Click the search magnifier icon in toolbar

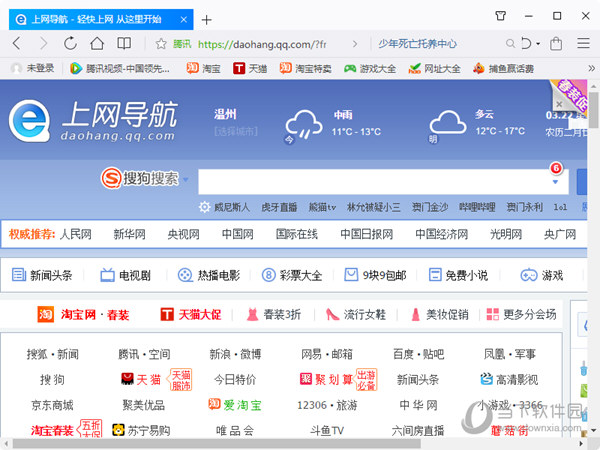pos(510,44)
